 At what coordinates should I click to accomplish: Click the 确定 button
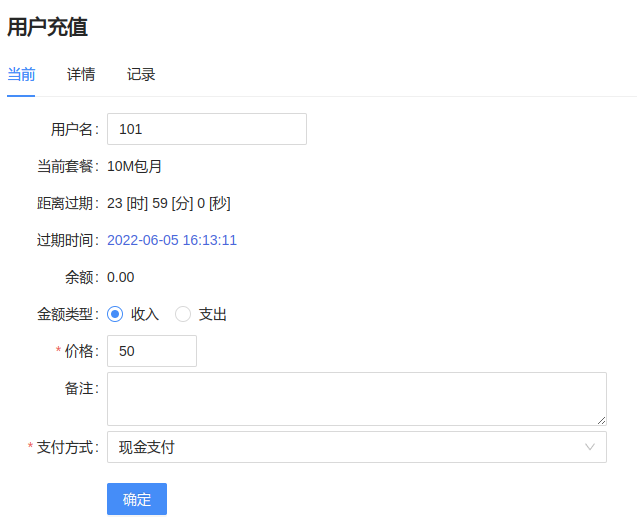coord(137,499)
